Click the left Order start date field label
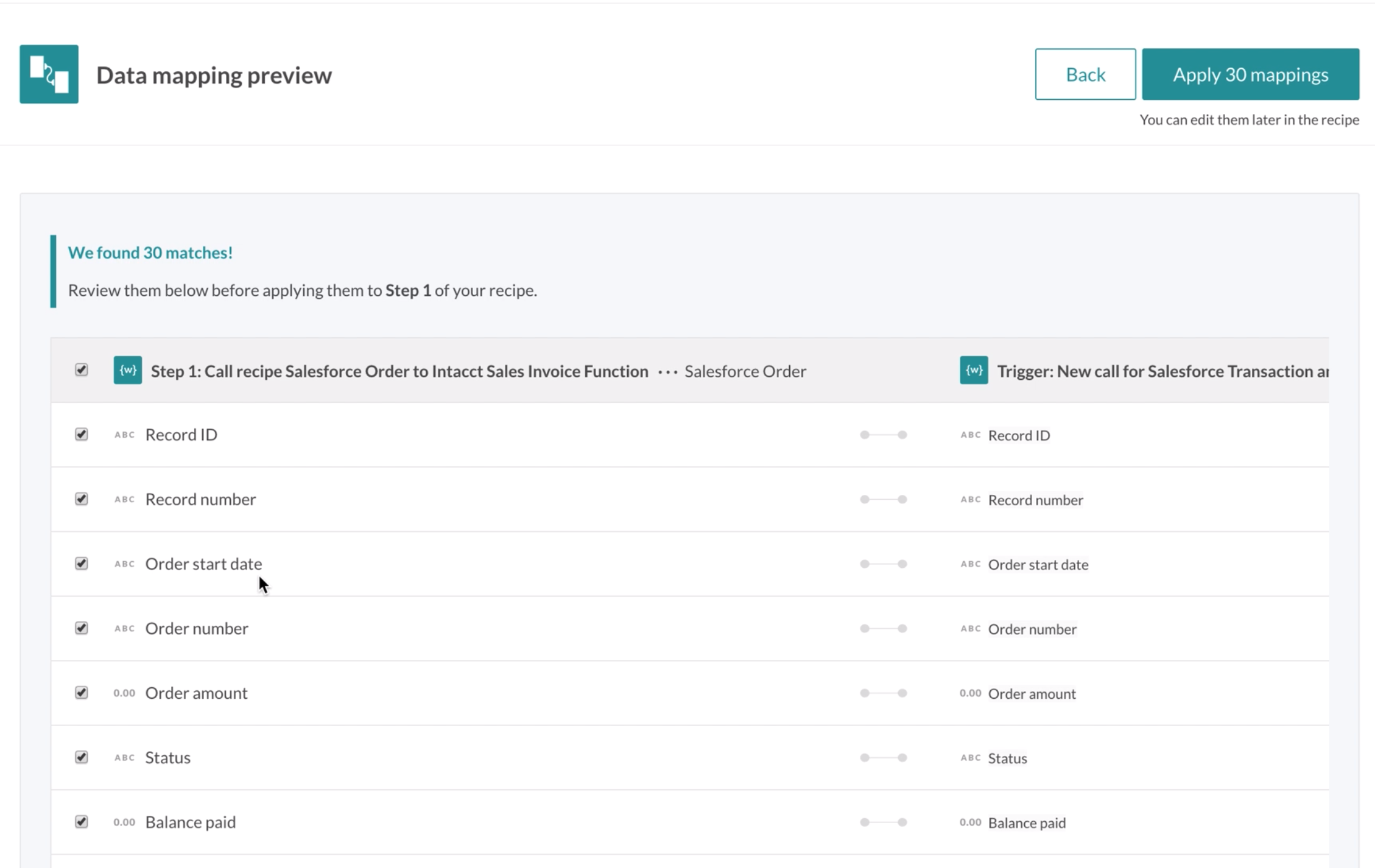 point(203,564)
